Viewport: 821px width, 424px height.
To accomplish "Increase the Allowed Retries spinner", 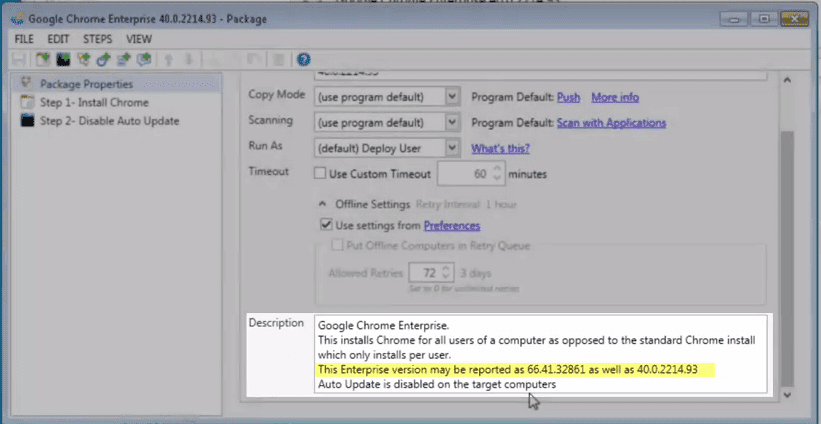I will point(446,269).
